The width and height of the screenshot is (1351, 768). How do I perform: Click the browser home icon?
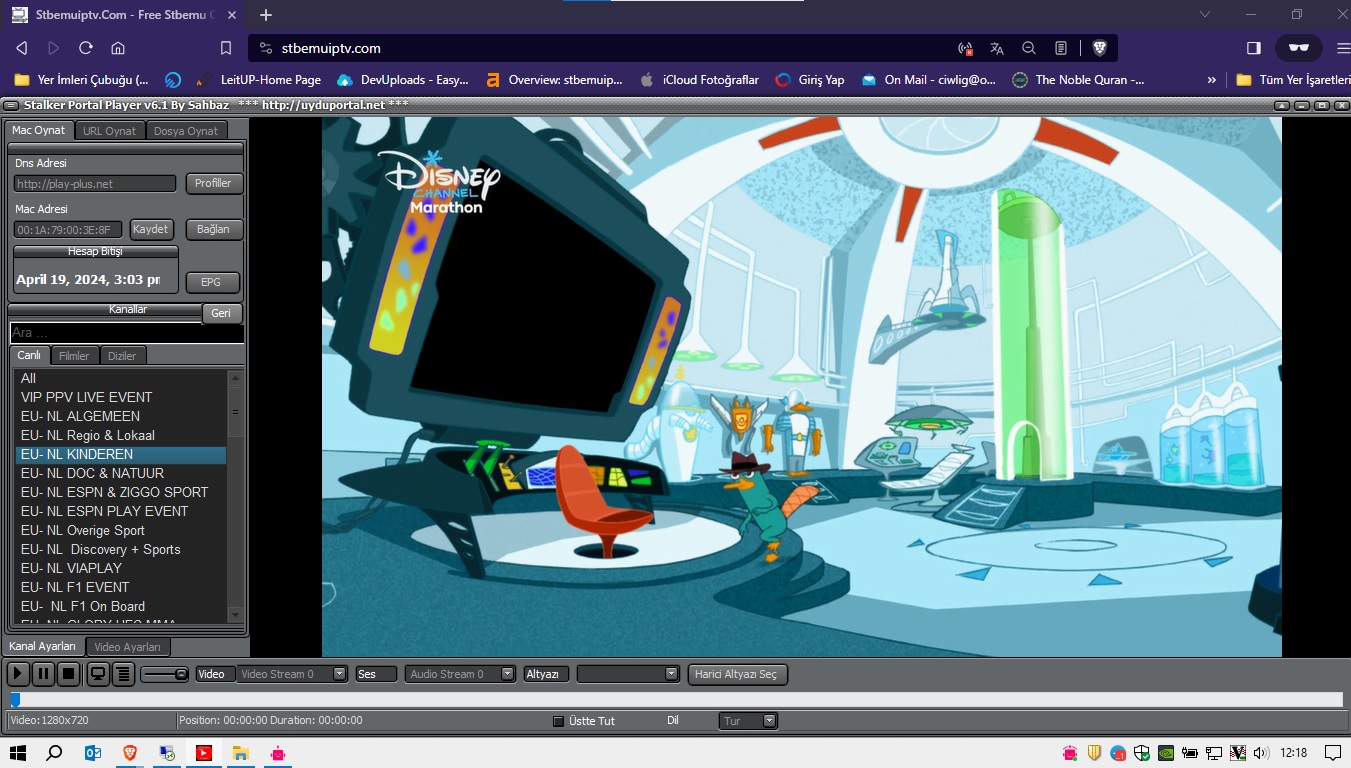(x=118, y=48)
